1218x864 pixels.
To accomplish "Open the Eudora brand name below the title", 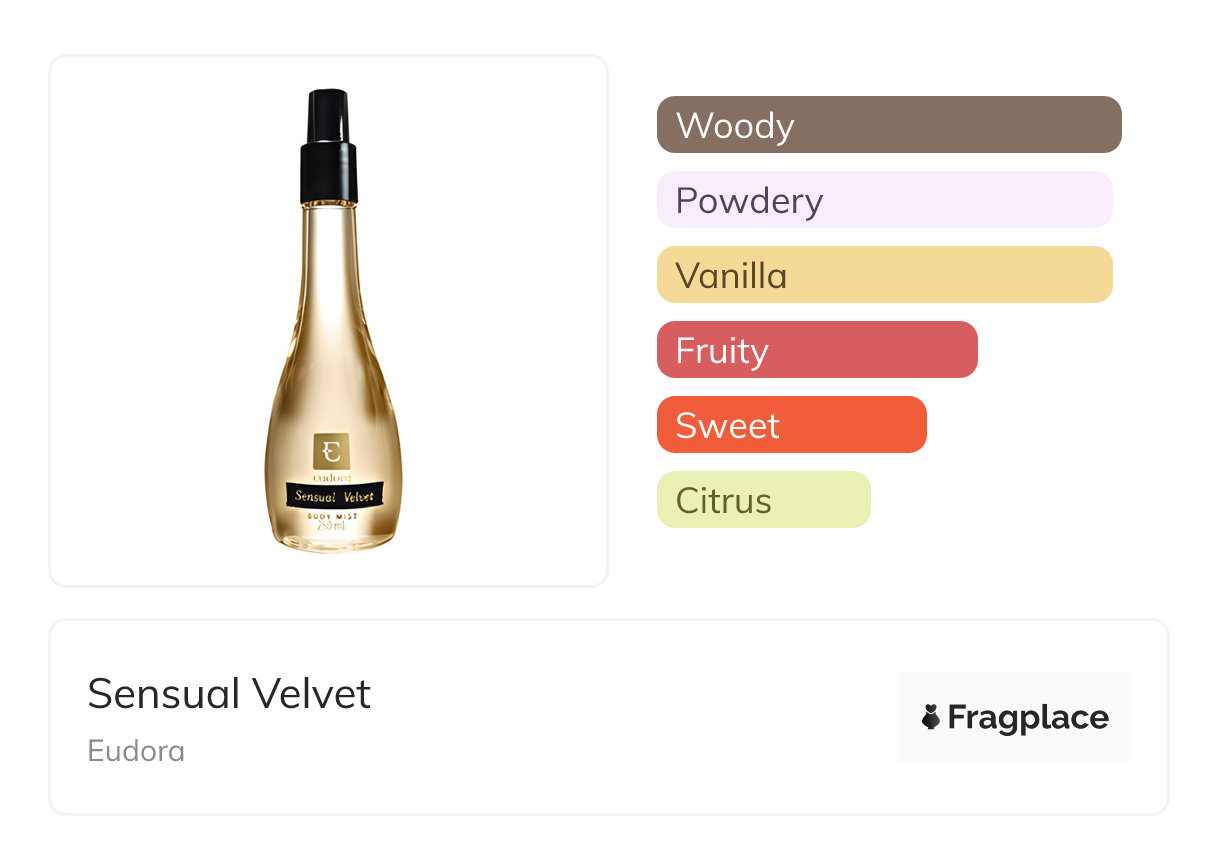I will coord(136,751).
